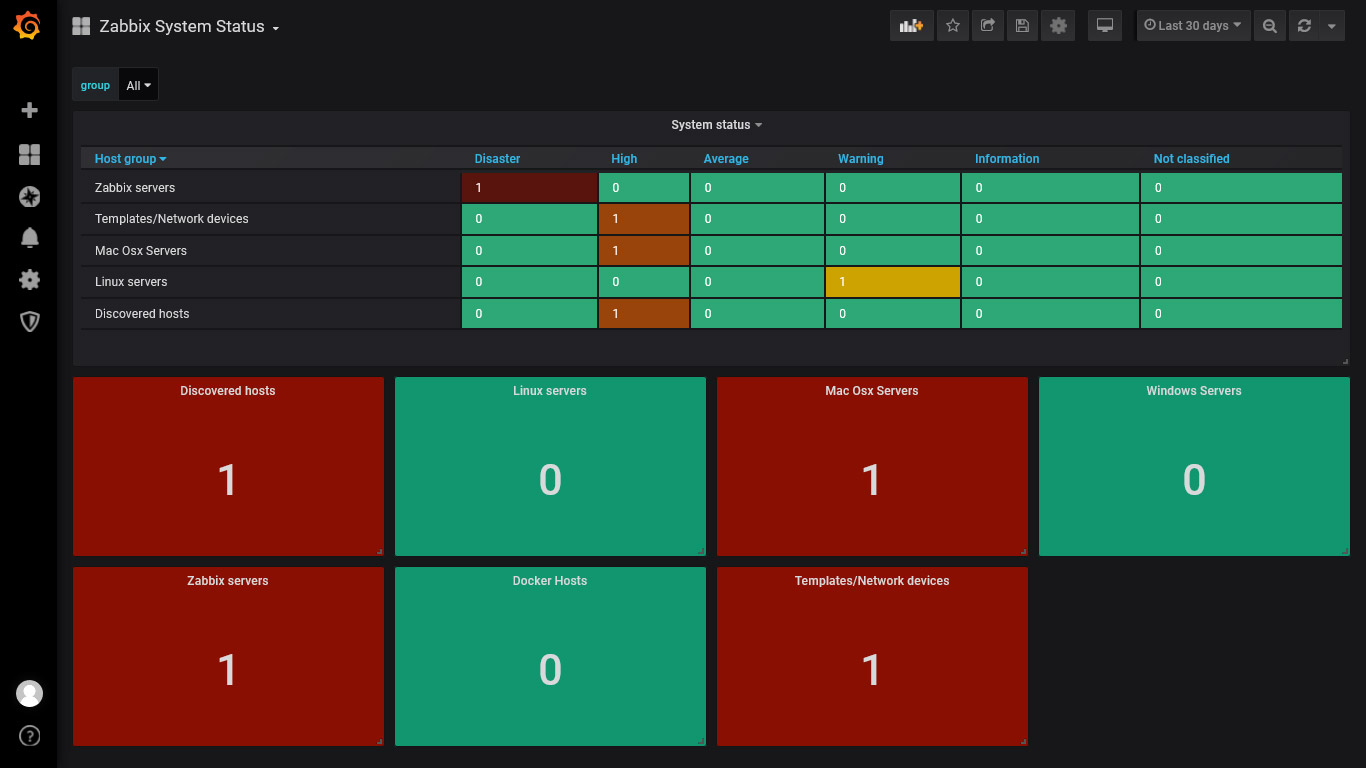Sort table by Information column
Image resolution: width=1366 pixels, height=768 pixels.
(x=1007, y=159)
